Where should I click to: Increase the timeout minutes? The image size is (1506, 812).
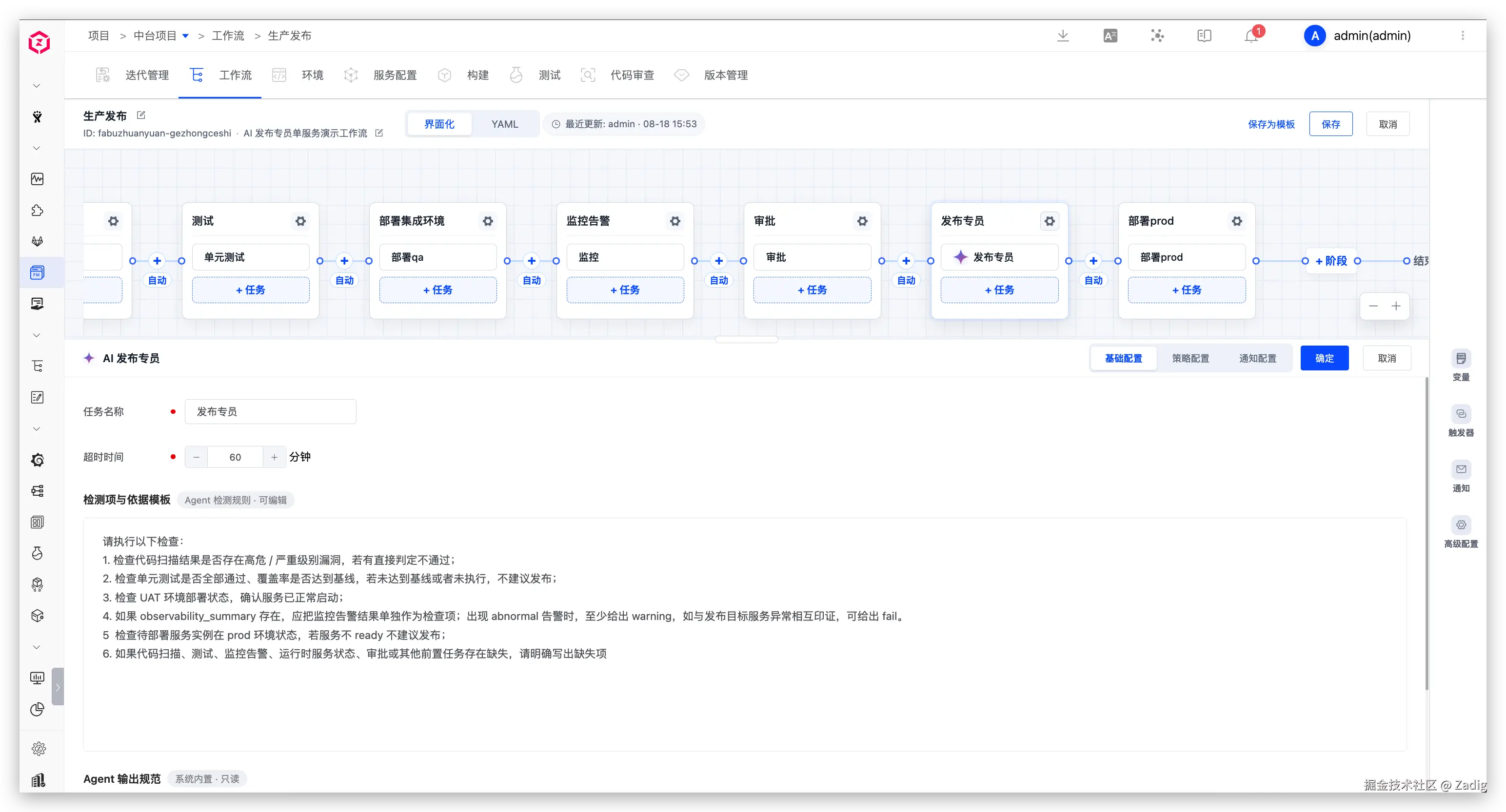(274, 457)
